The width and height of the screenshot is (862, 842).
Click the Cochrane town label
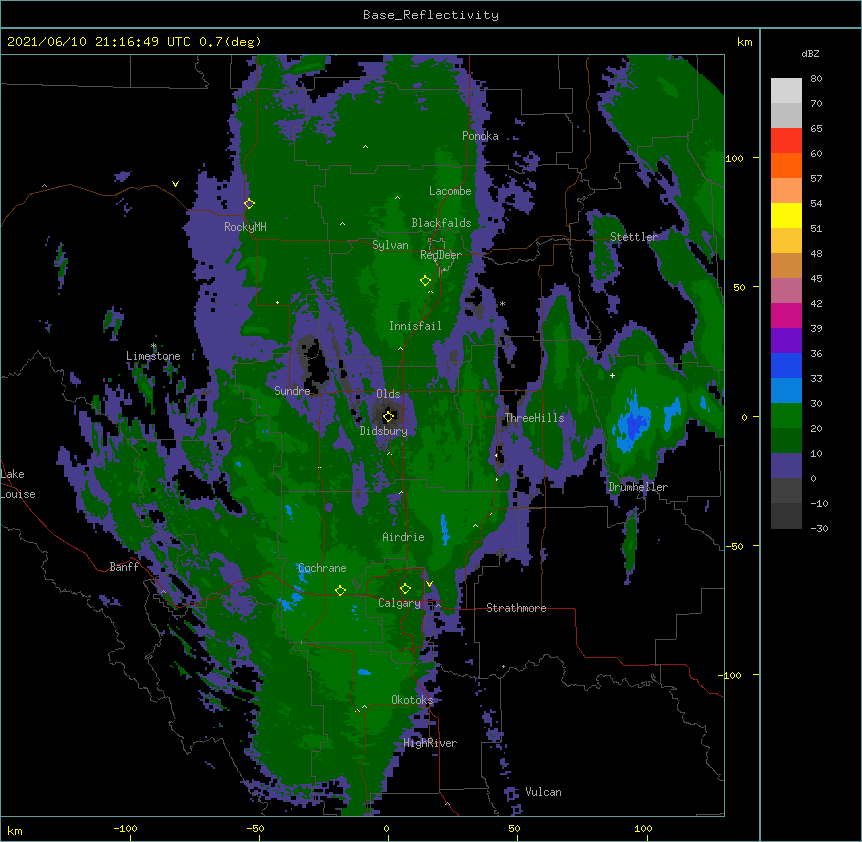(322, 568)
